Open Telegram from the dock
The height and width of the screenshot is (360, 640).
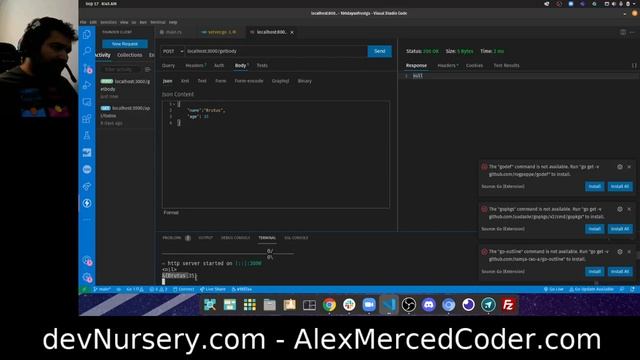tap(488, 305)
